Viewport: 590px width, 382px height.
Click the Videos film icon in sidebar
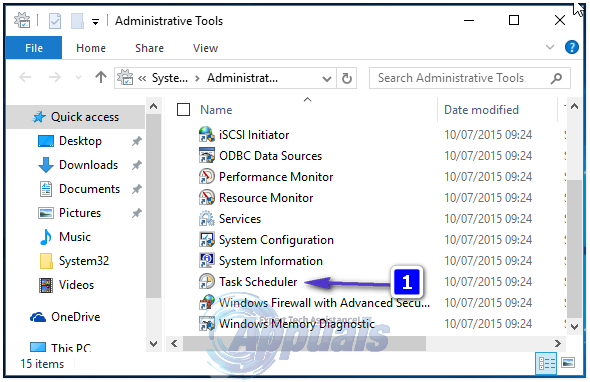point(46,285)
